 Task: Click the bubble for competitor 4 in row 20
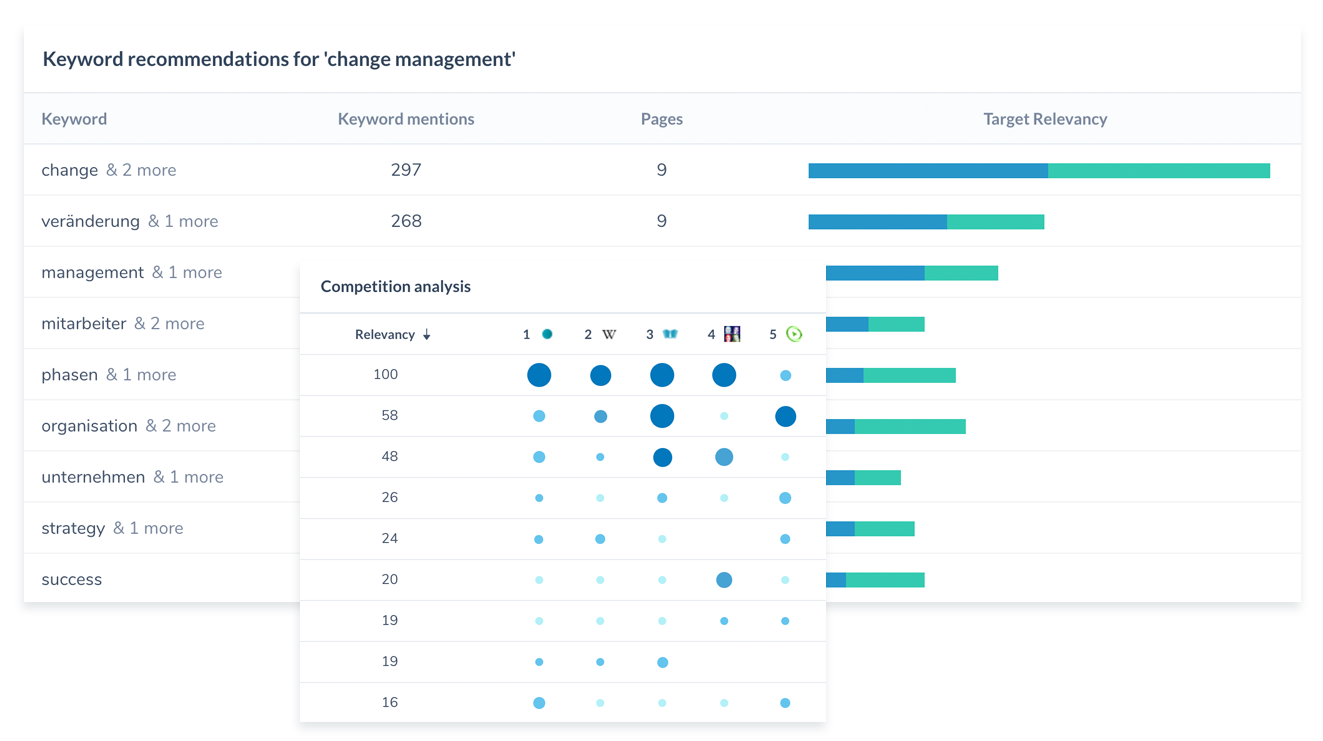(x=724, y=579)
